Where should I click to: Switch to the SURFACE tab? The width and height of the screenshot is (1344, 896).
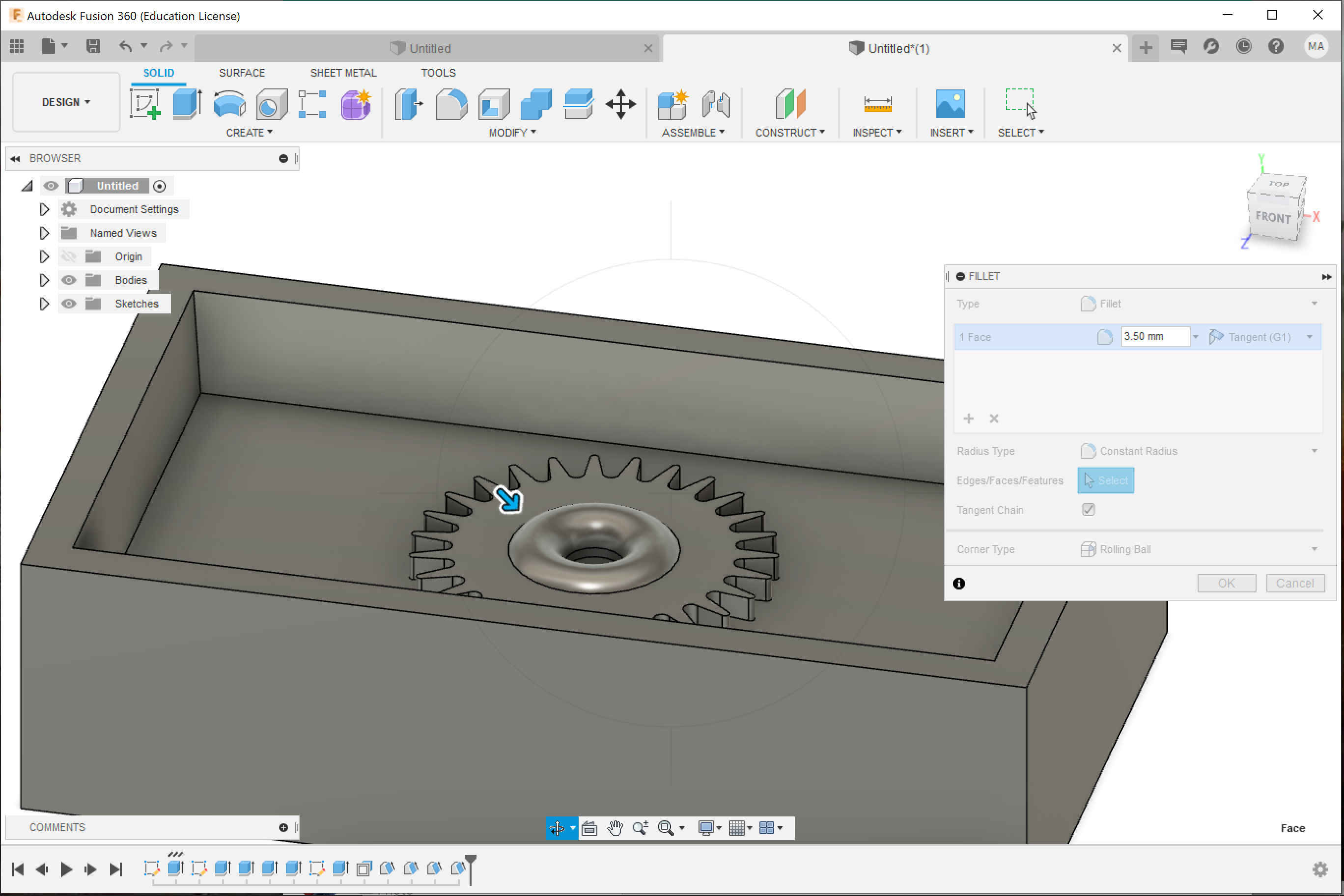click(x=242, y=73)
